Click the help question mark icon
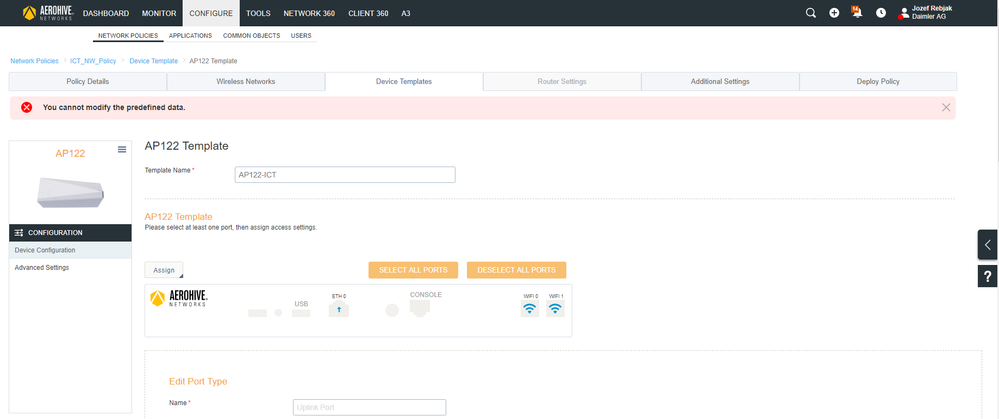The width and height of the screenshot is (999, 419). pos(988,277)
